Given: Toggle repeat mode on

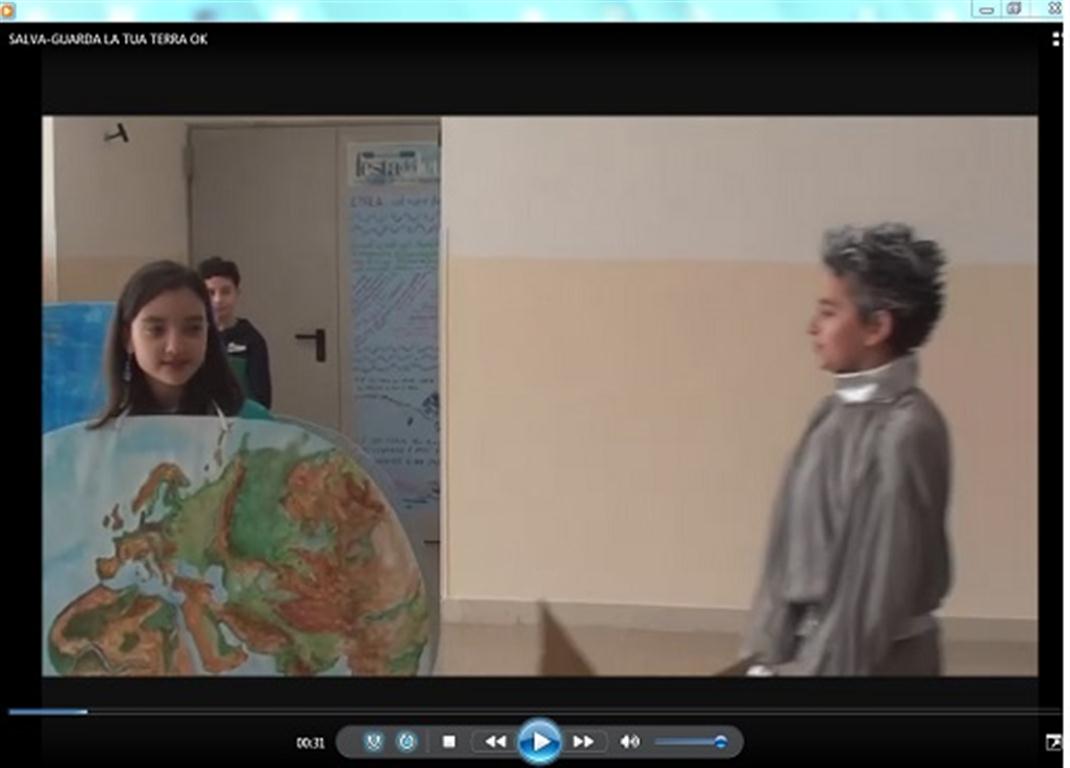Looking at the screenshot, I should pos(407,741).
